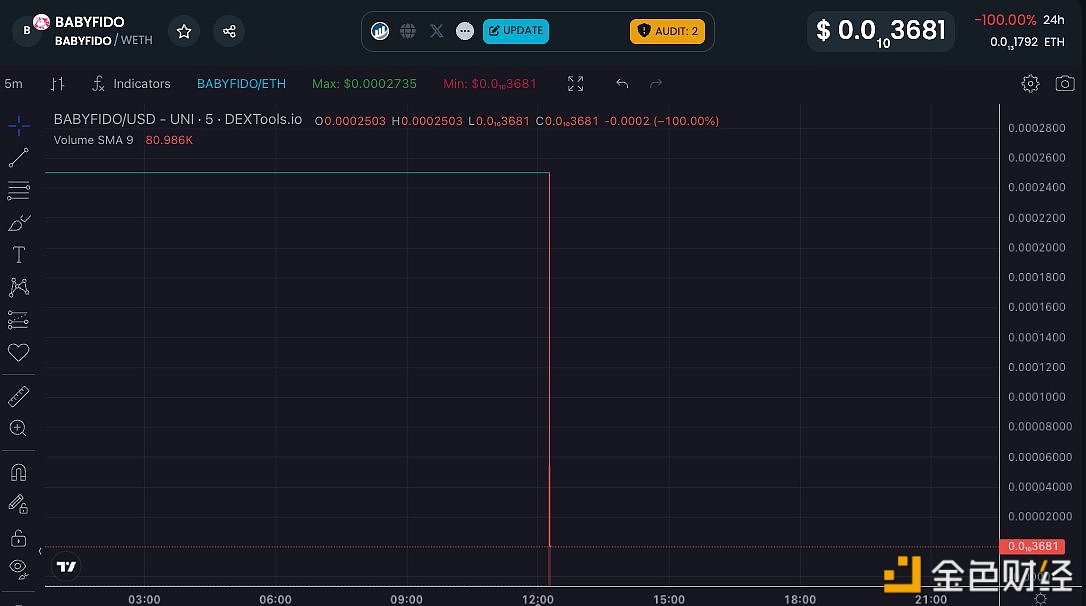This screenshot has height=606, width=1086.
Task: Click the red price label on the axis
Action: coord(1033,546)
